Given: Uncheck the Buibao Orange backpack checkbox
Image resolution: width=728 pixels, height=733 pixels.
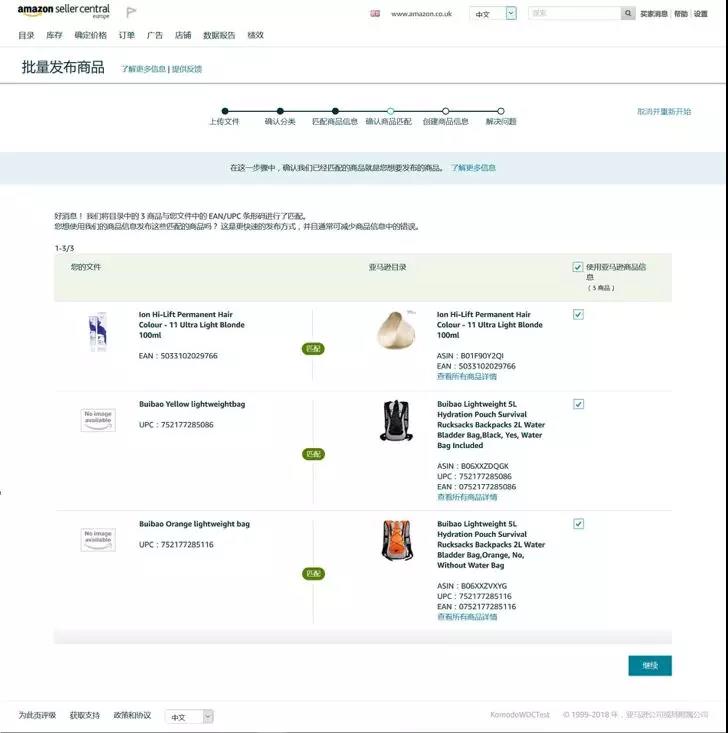Looking at the screenshot, I should pos(578,524).
